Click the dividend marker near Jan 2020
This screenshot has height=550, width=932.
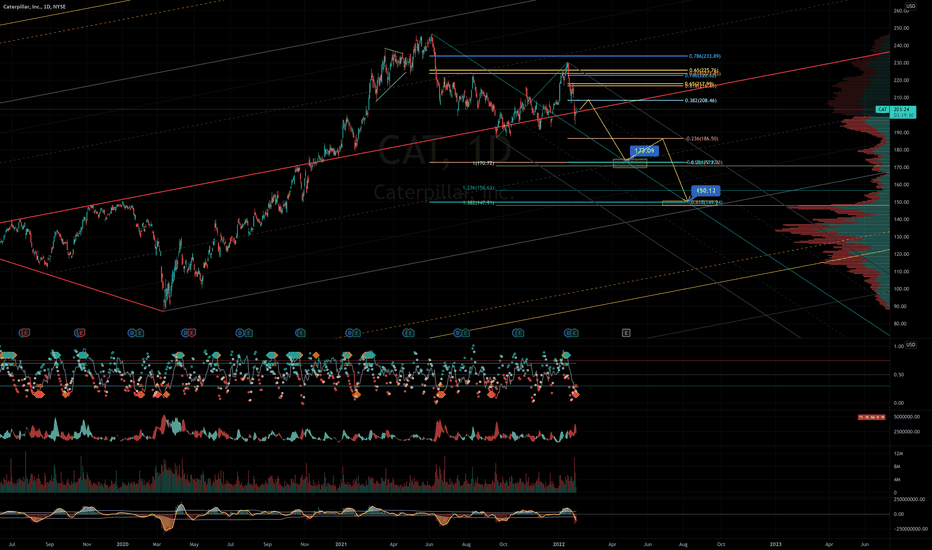click(131, 333)
